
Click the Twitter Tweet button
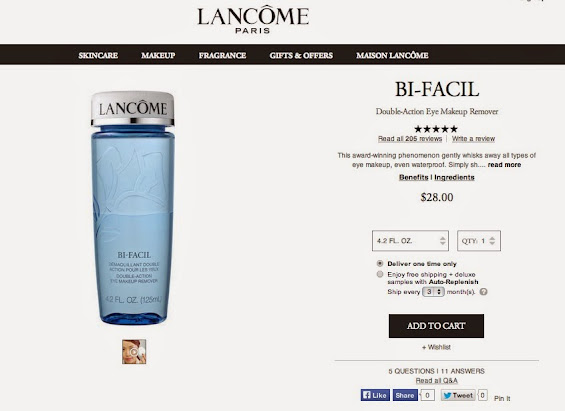(458, 395)
